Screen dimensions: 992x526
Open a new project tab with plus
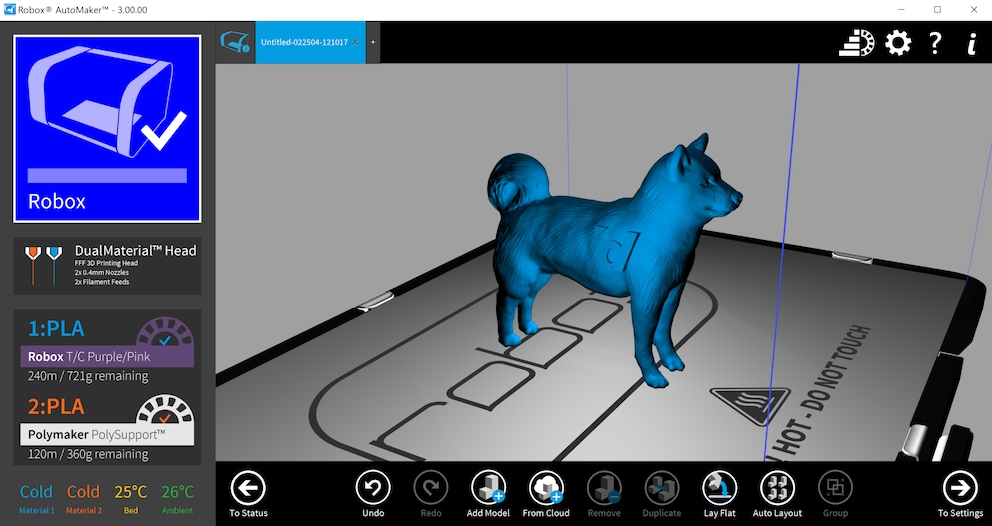[373, 42]
